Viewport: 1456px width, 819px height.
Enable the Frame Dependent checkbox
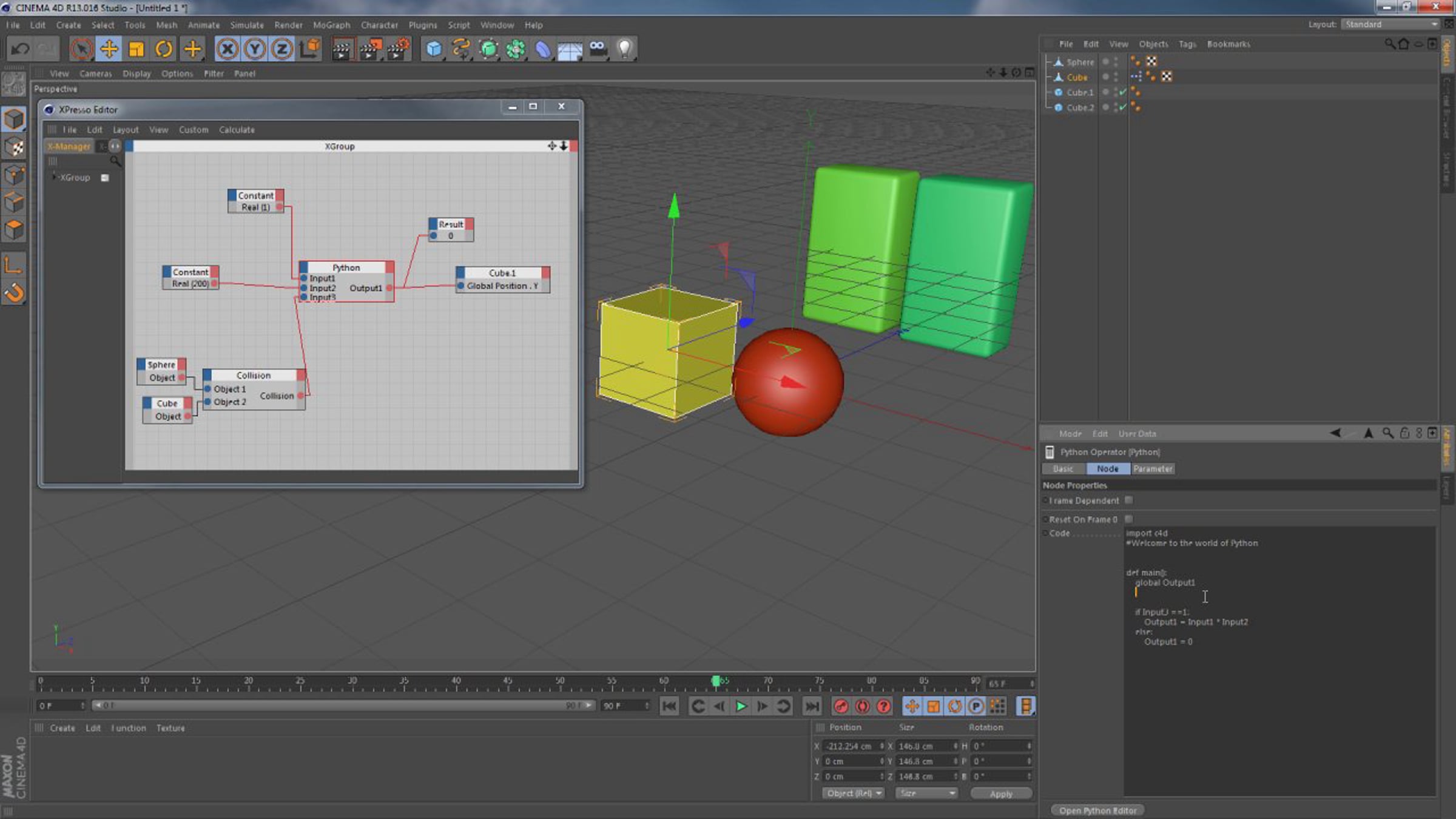click(x=1128, y=500)
